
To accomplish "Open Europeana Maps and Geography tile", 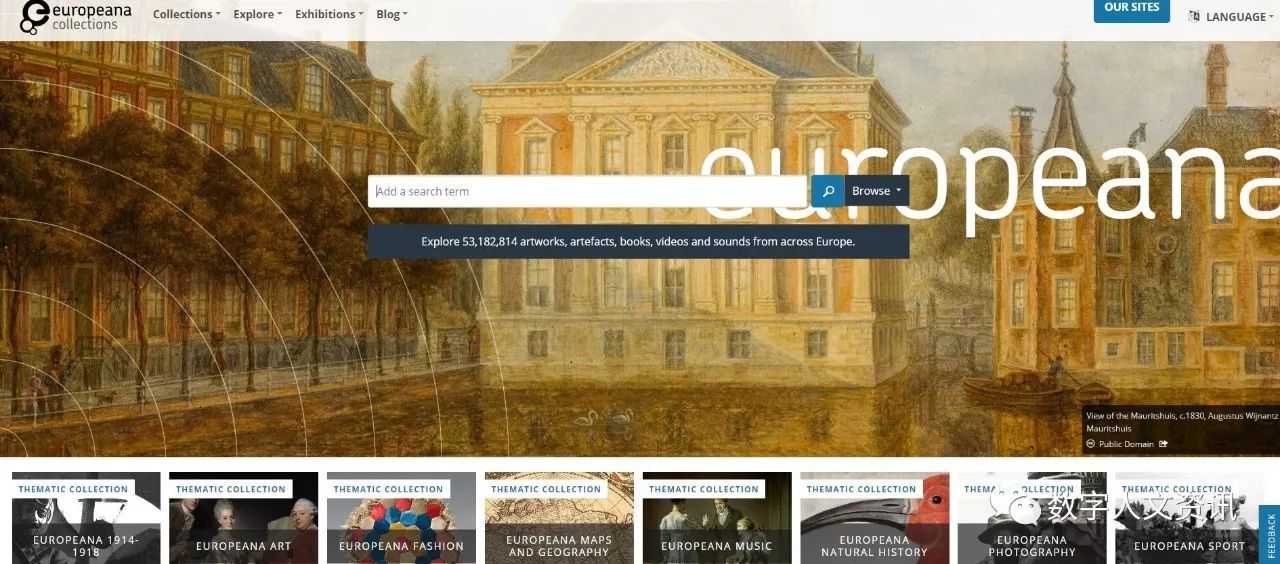I will [x=559, y=518].
